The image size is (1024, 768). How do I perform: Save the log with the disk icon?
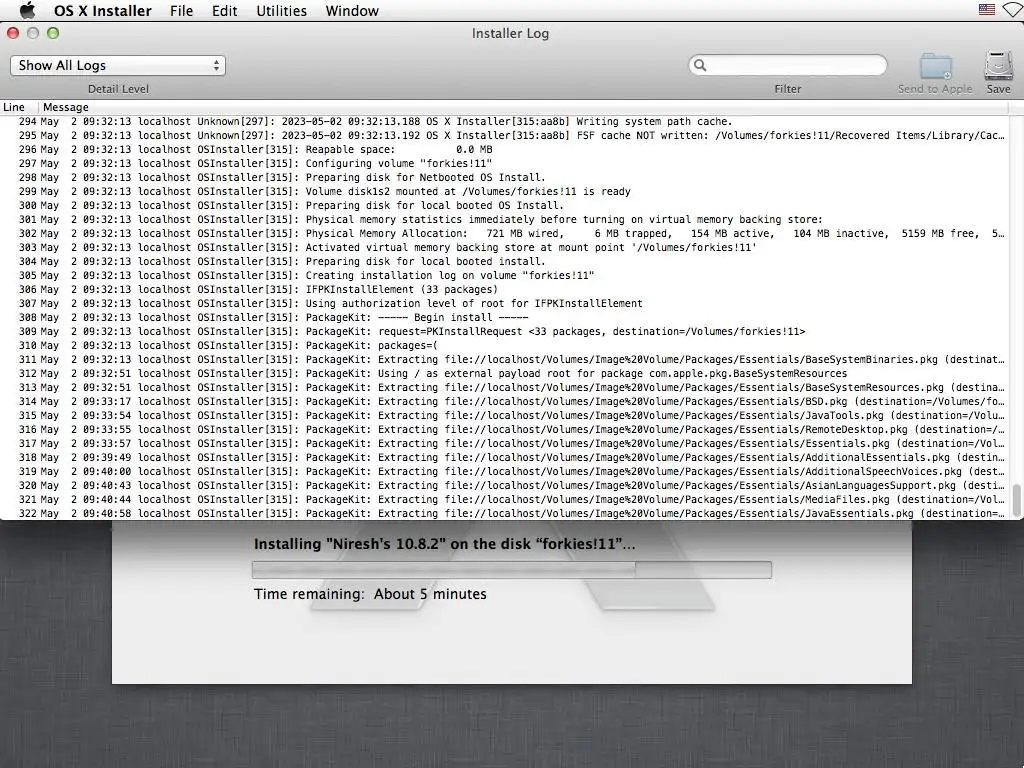click(x=998, y=65)
